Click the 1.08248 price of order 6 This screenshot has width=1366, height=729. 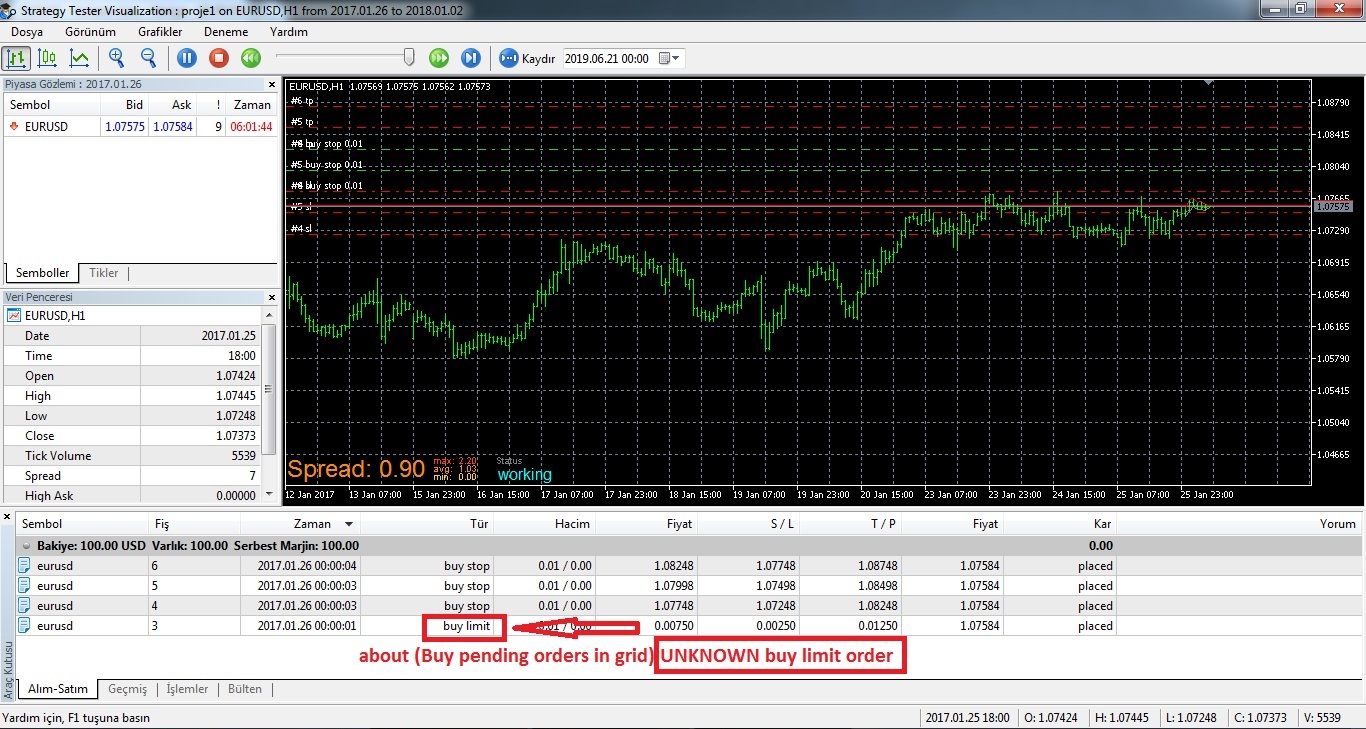click(x=673, y=566)
